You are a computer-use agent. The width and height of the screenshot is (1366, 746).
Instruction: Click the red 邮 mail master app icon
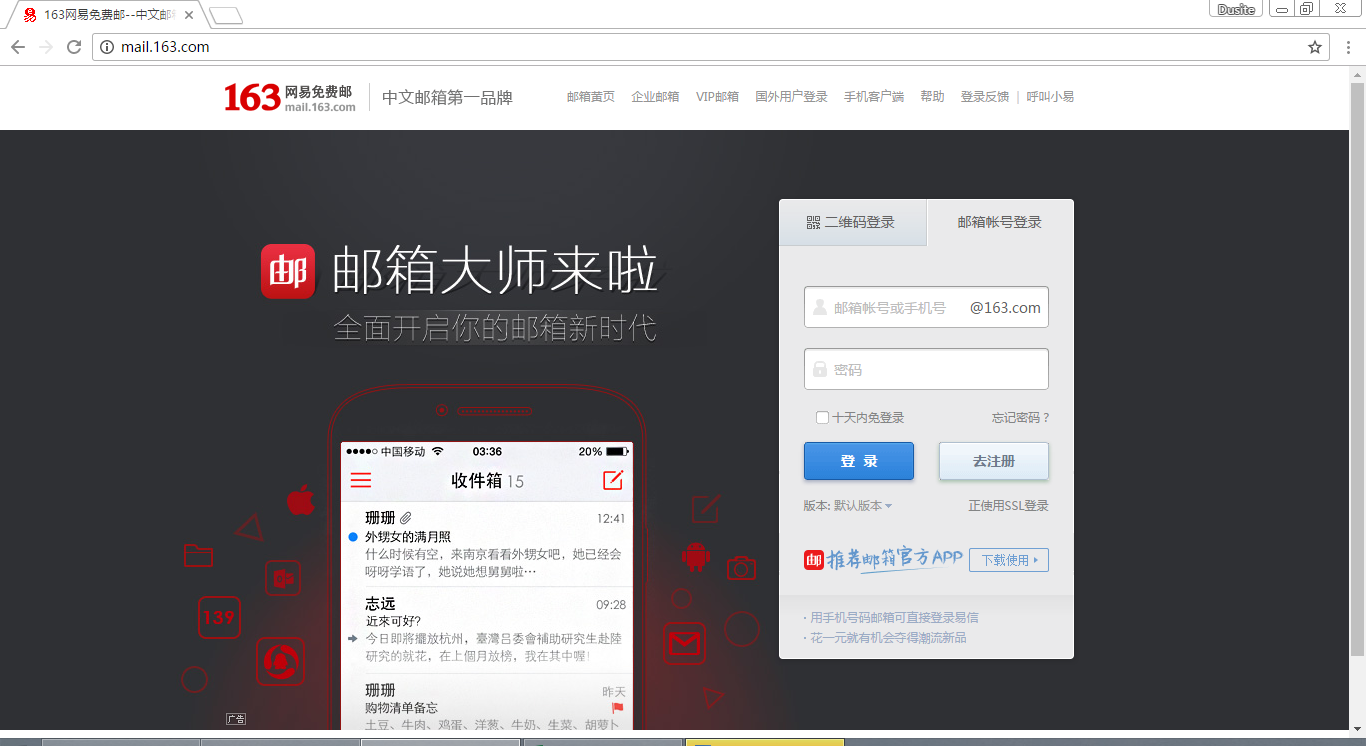[x=288, y=271]
